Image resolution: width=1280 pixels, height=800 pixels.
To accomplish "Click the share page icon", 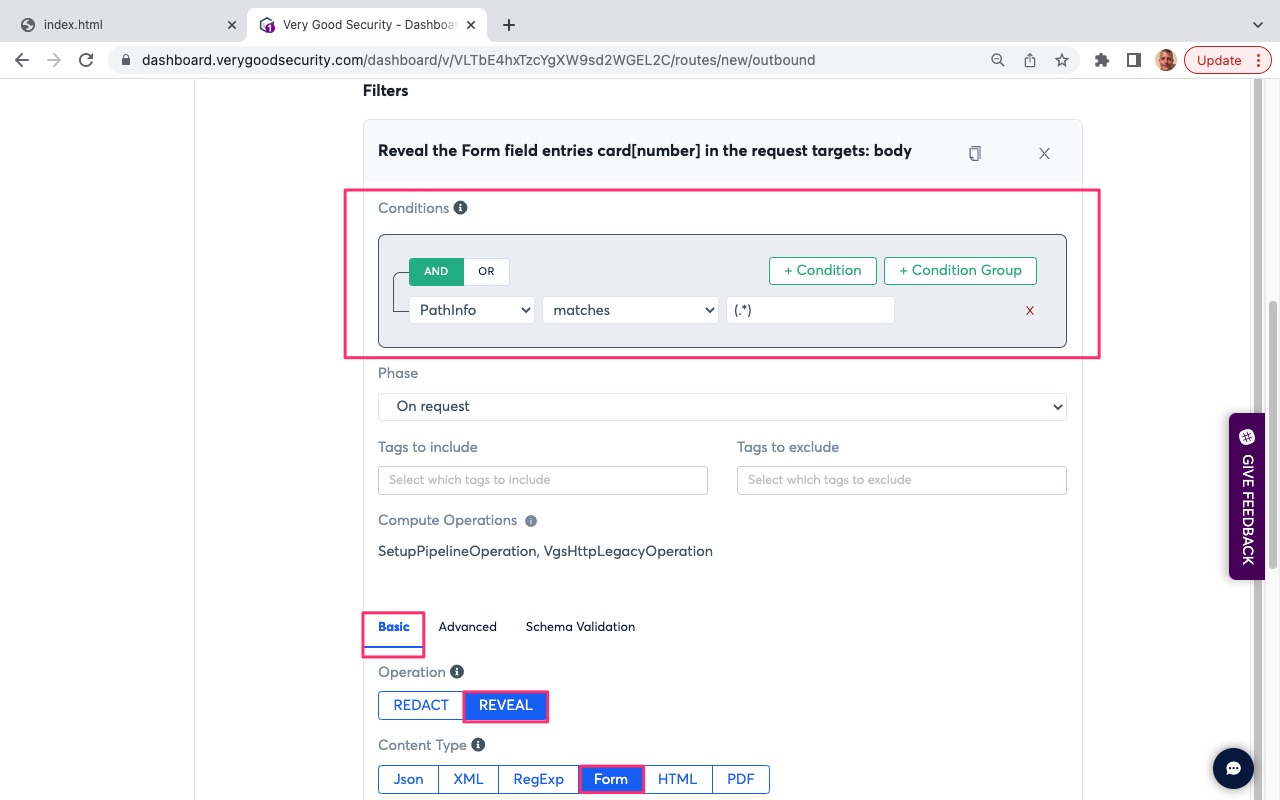I will pyautogui.click(x=1029, y=60).
